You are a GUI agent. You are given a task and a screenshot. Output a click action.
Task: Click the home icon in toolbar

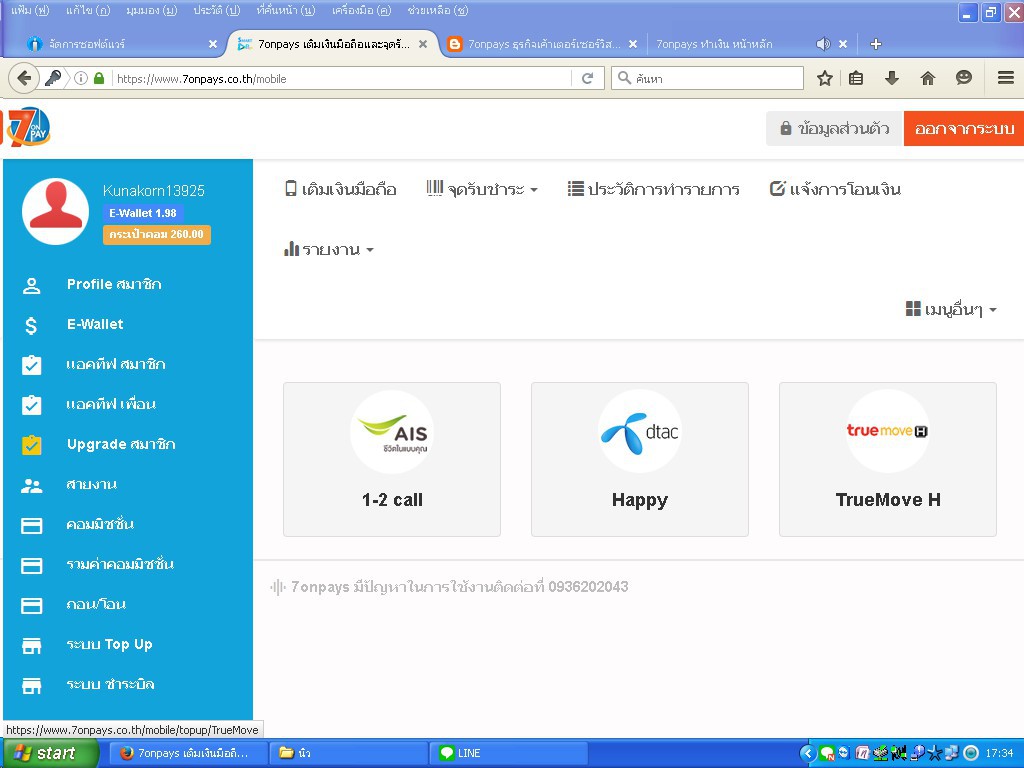tap(928, 78)
